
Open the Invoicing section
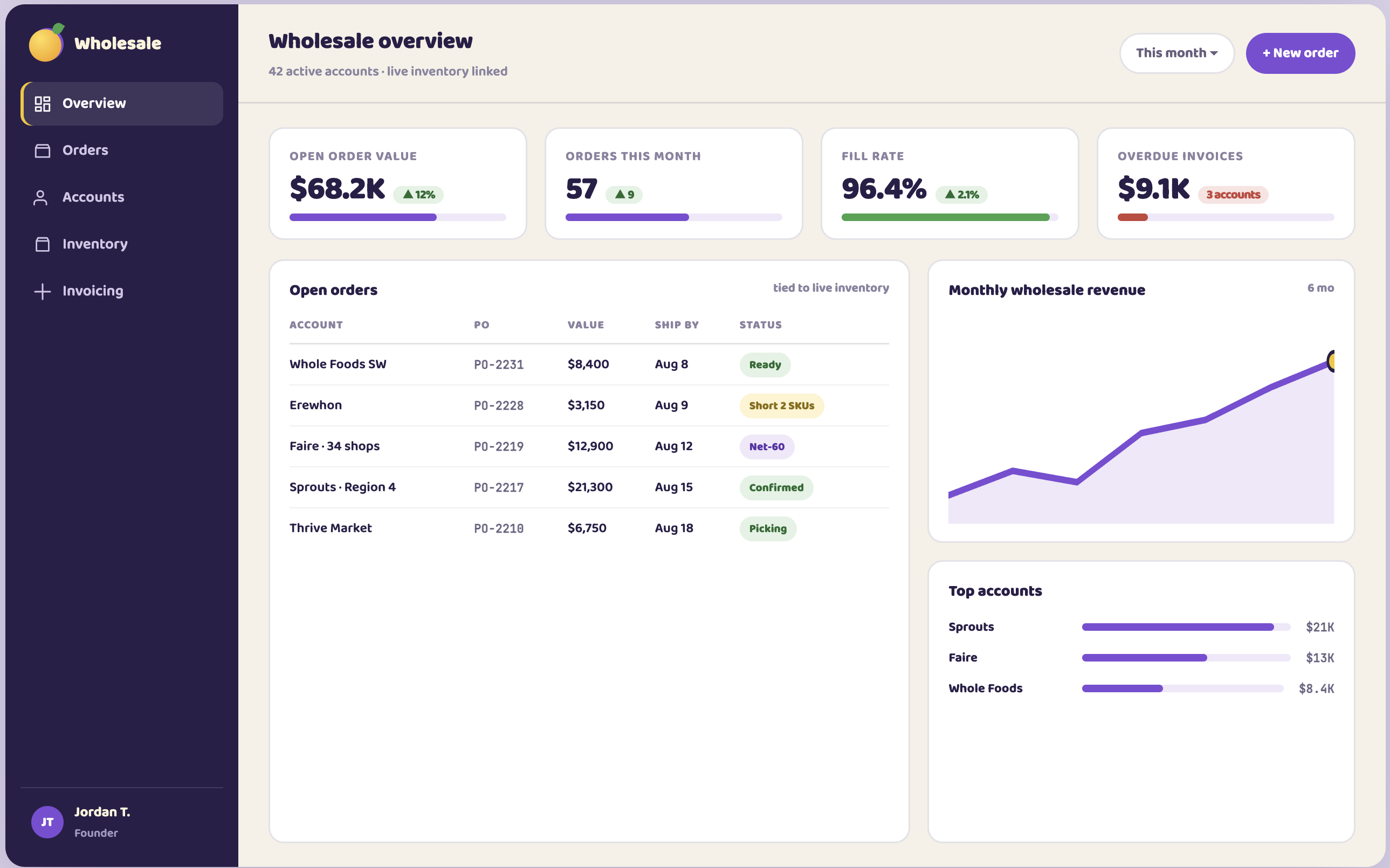point(122,291)
